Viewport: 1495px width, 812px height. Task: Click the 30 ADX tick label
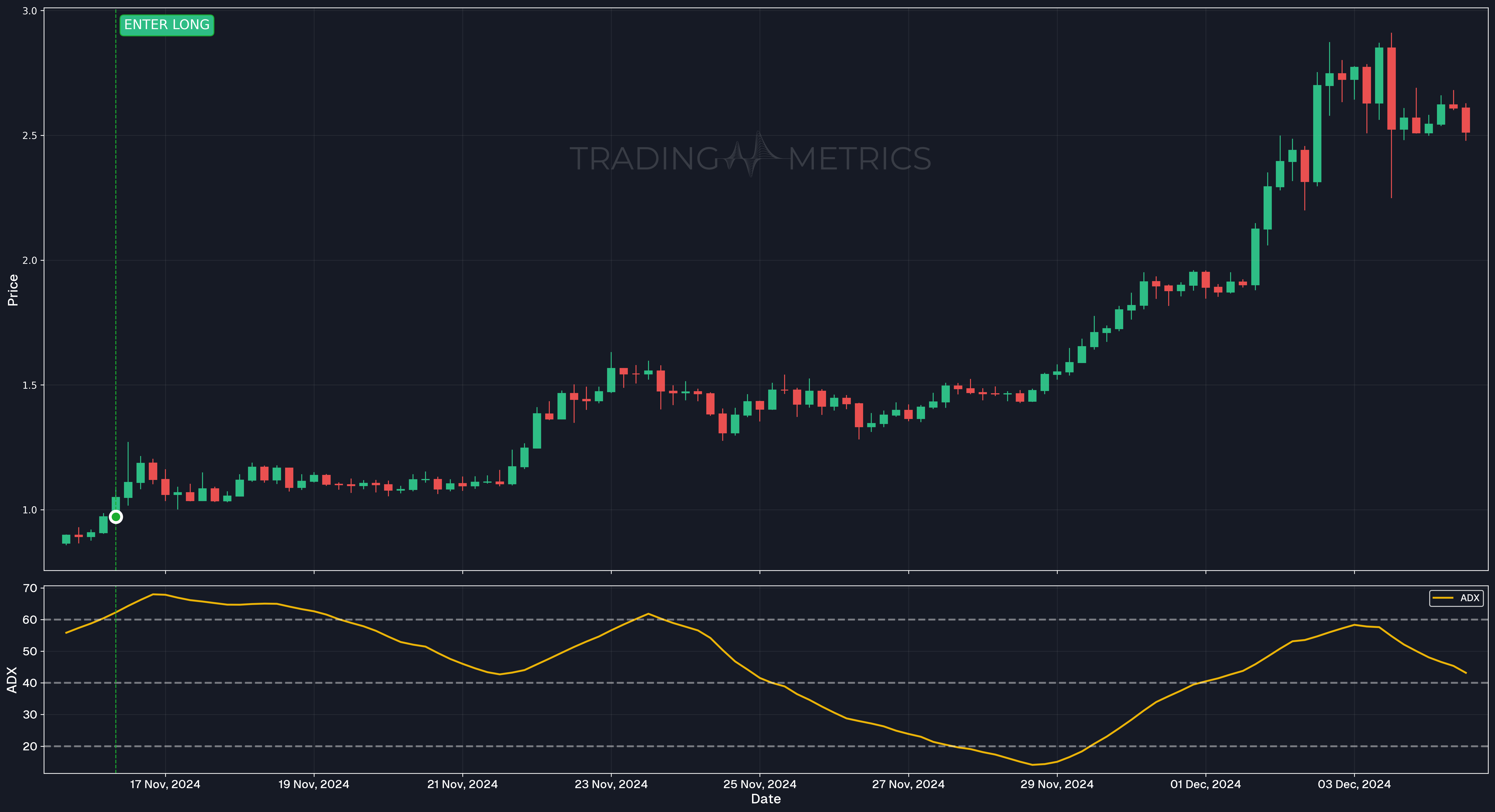(x=30, y=715)
